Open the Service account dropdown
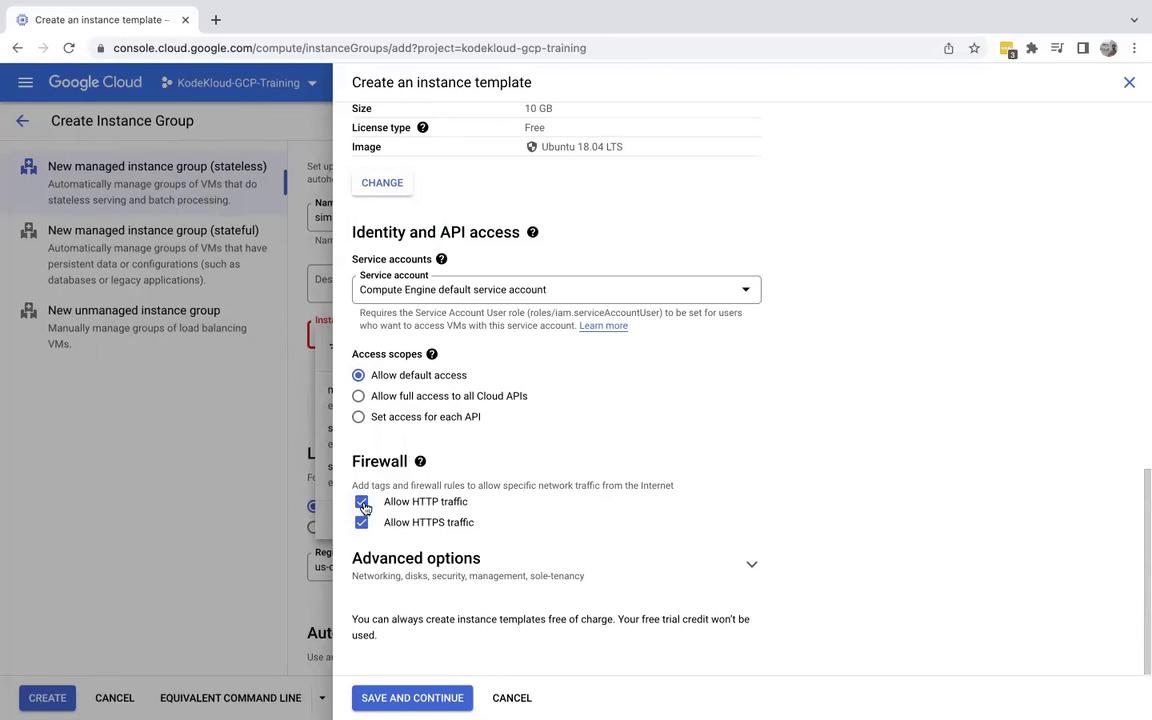The height and width of the screenshot is (720, 1152). tap(556, 290)
